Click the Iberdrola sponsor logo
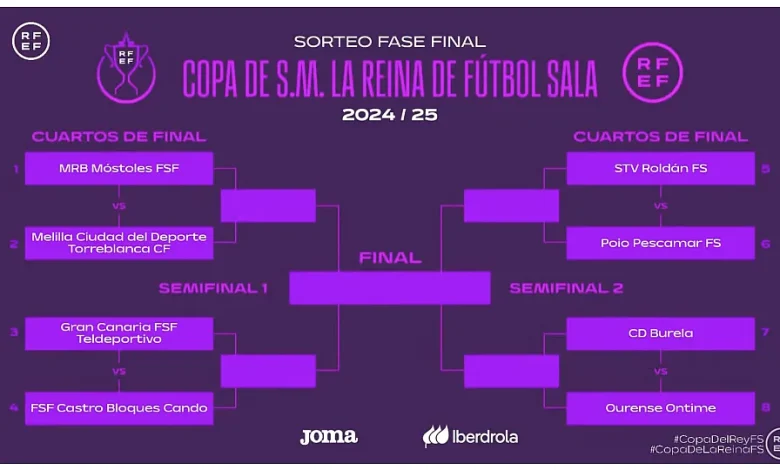The image size is (780, 470). 470,437
